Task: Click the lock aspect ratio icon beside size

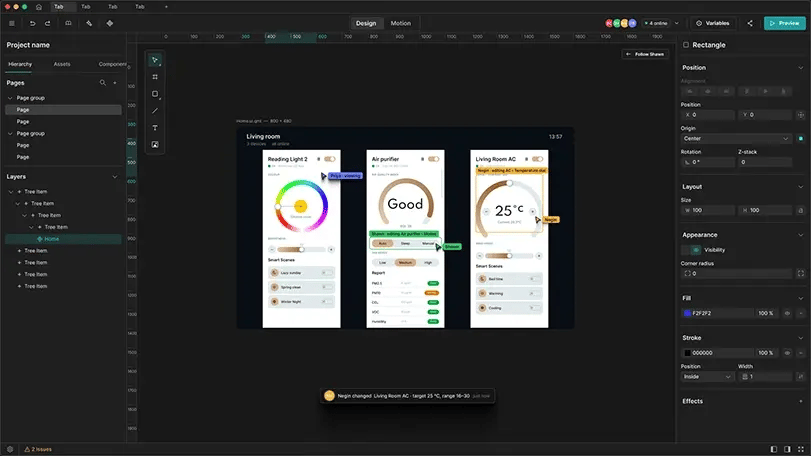Action: 801,210
